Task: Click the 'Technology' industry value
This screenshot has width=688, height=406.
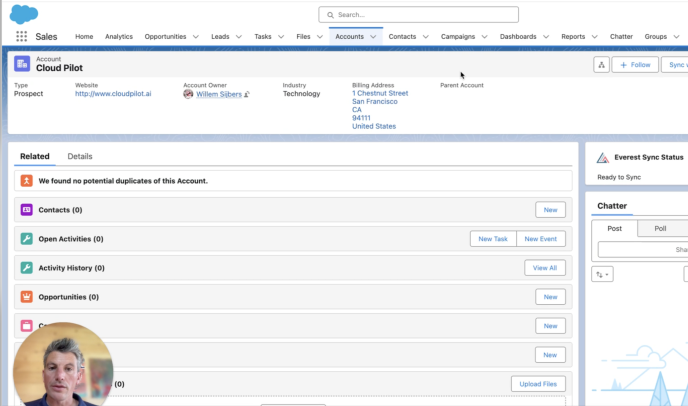Action: [x=301, y=93]
